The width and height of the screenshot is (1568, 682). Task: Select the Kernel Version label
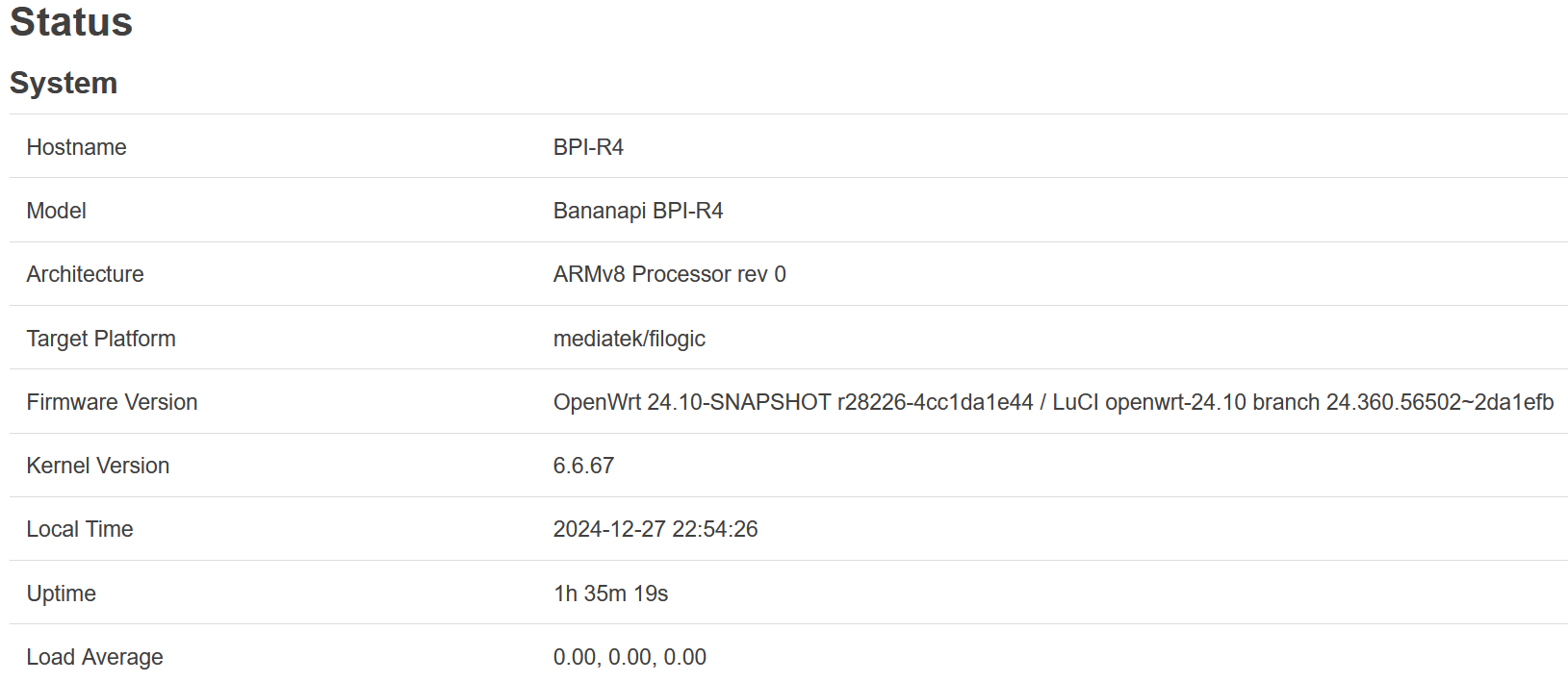click(98, 466)
